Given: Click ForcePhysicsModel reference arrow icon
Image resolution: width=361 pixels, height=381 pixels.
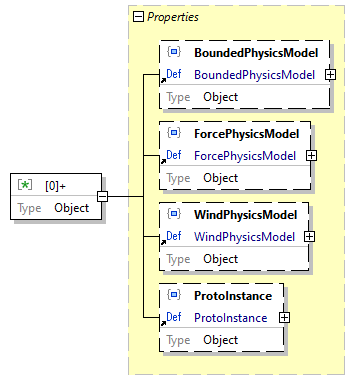Looking at the screenshot, I should click(x=163, y=161).
